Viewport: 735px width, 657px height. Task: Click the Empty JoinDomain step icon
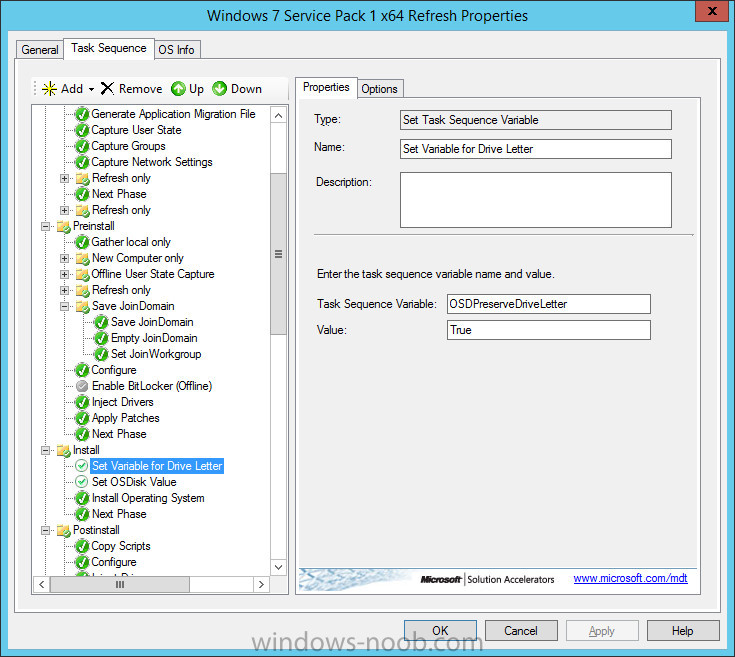coord(101,338)
